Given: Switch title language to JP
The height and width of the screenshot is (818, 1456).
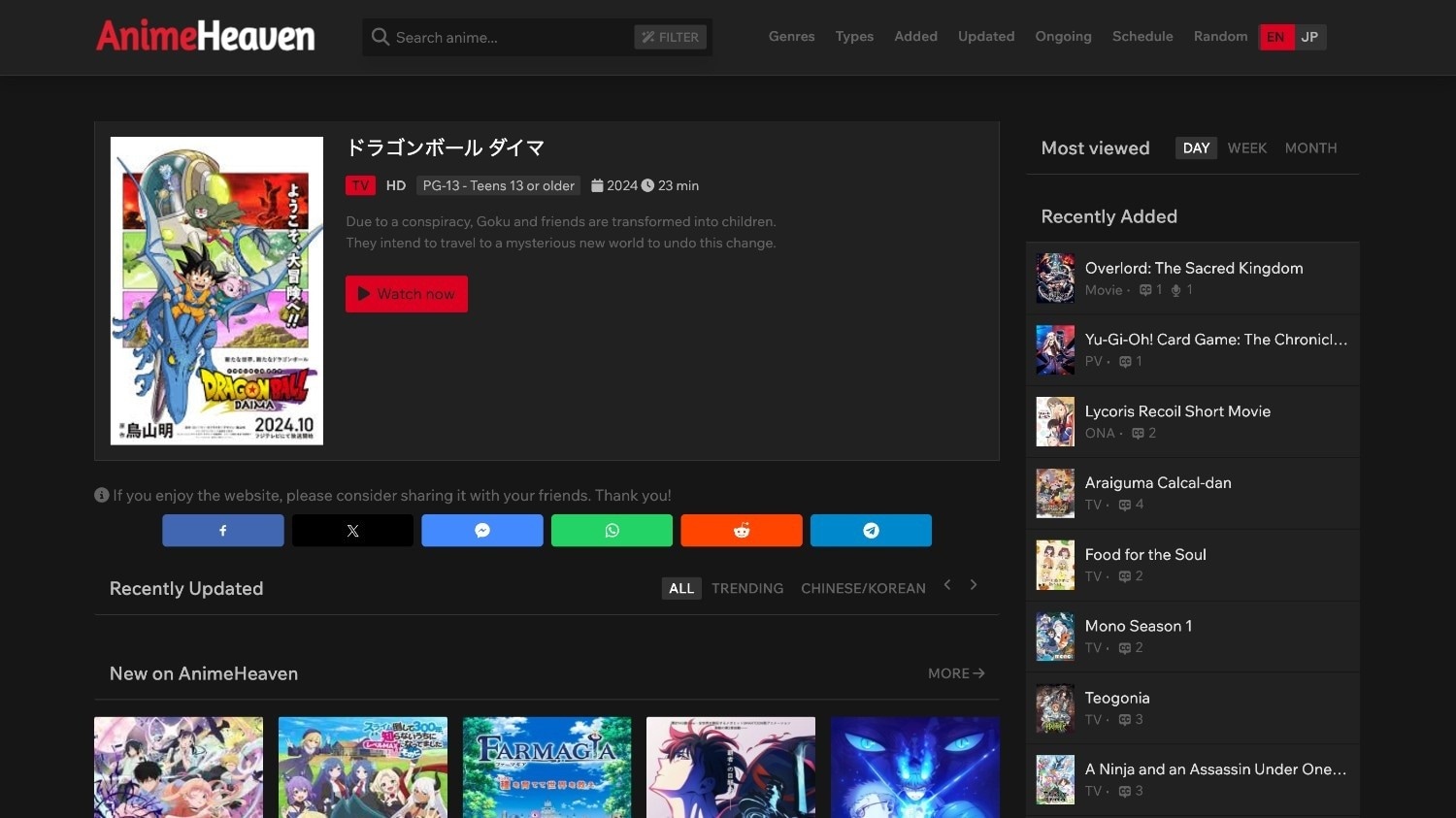Looking at the screenshot, I should tap(1310, 37).
